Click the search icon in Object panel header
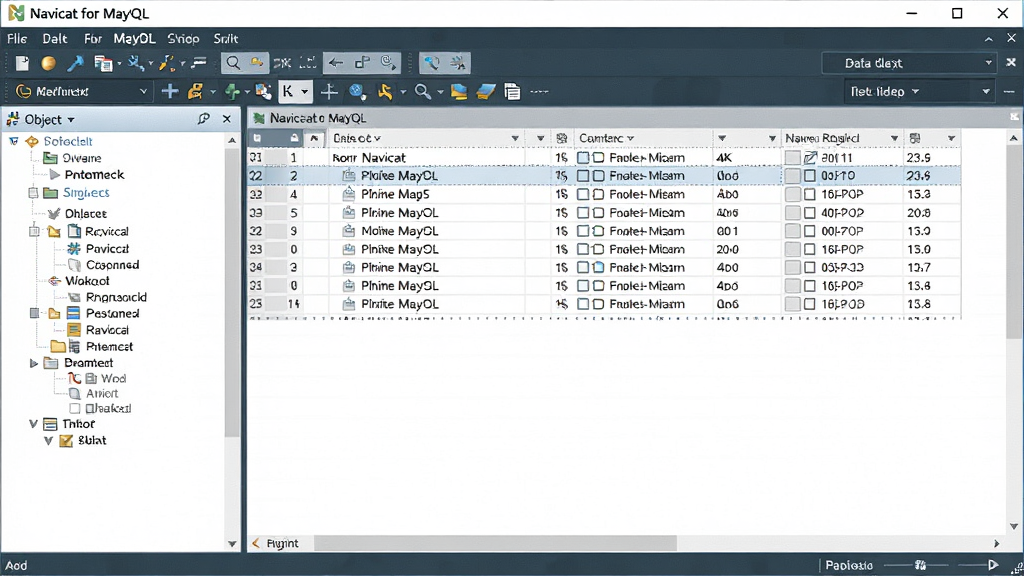Screen dimensions: 1024x576 tap(204, 119)
